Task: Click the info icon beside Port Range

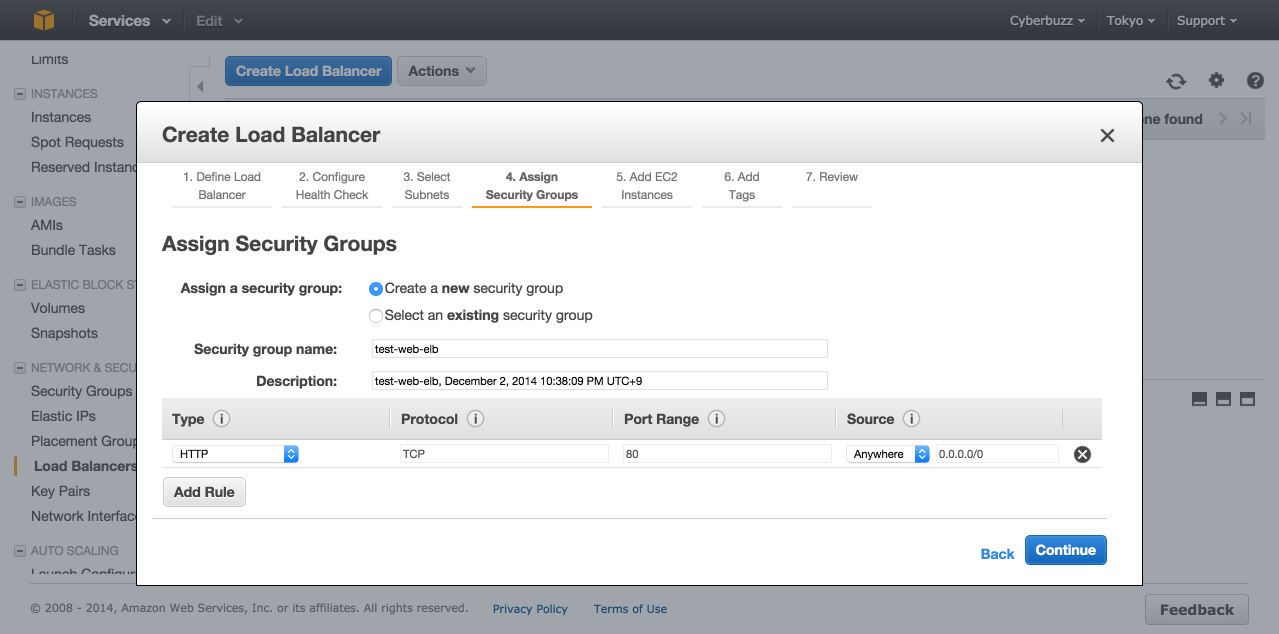Action: tap(716, 419)
